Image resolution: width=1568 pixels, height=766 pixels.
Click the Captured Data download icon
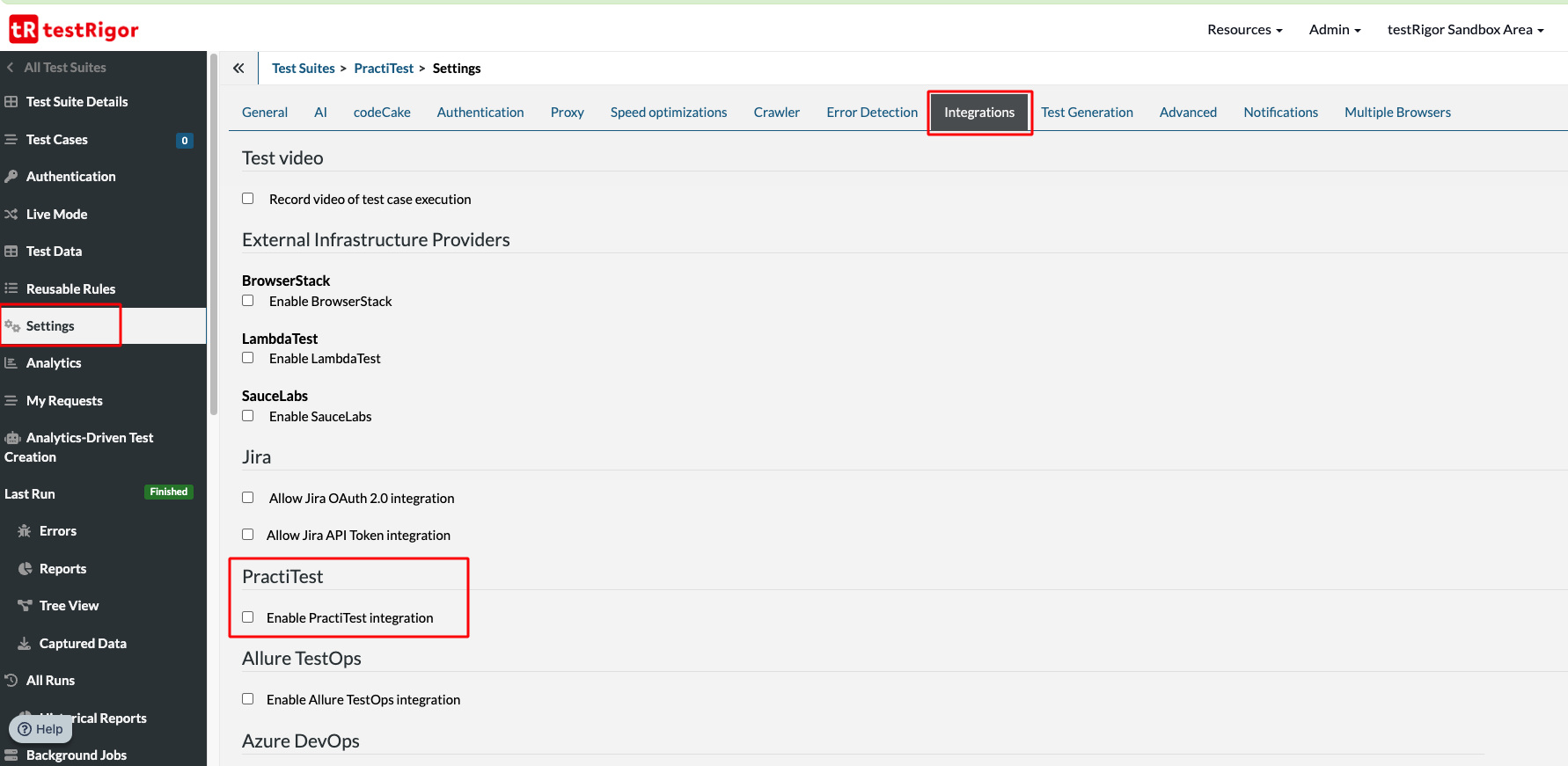25,644
